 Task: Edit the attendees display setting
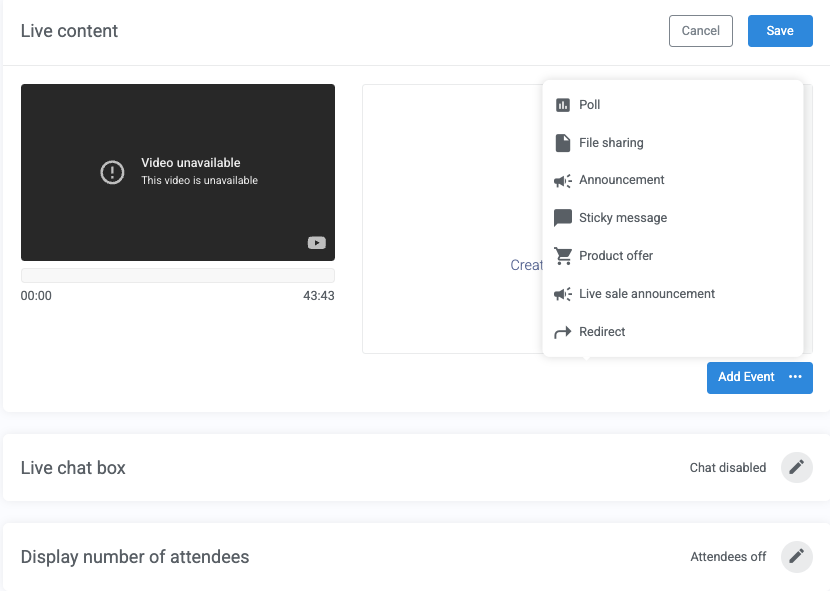[796, 556]
